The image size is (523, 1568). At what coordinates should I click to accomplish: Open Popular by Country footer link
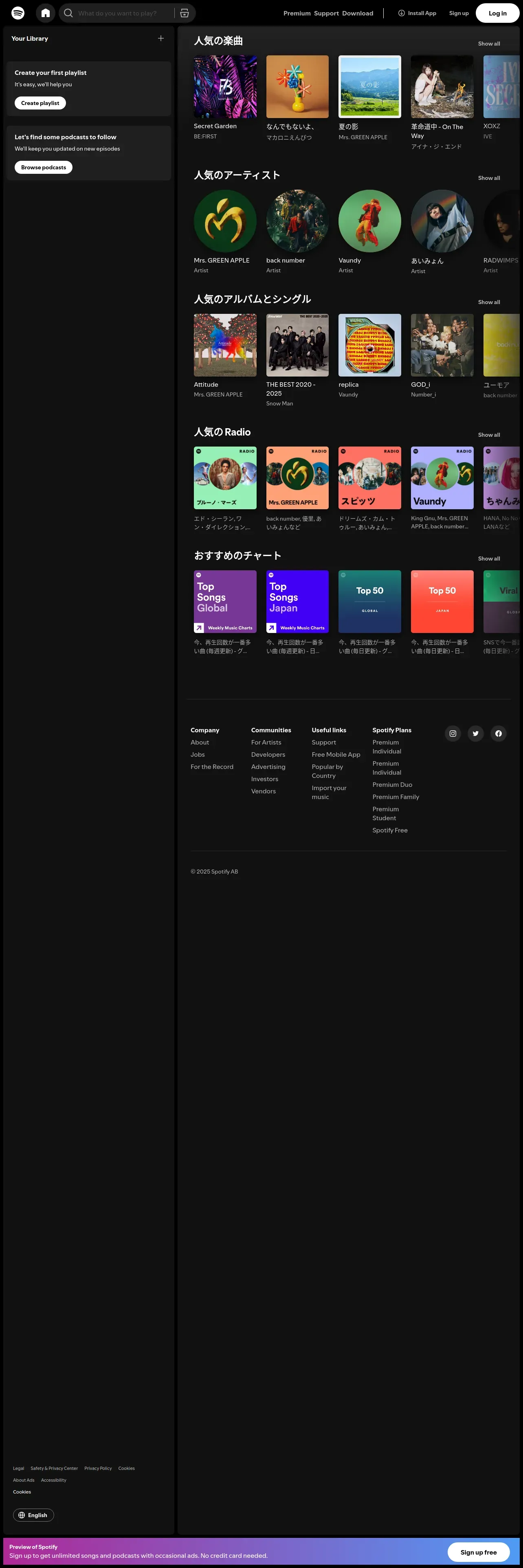tap(327, 771)
